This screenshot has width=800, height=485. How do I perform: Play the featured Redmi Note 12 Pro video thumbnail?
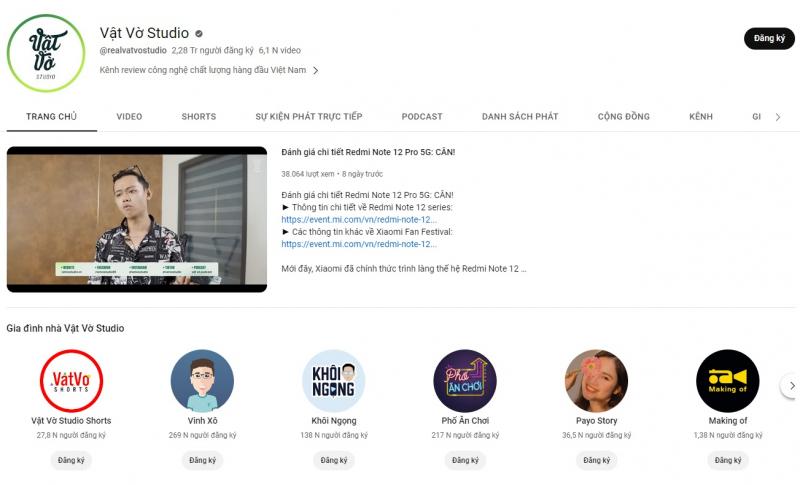point(137,219)
